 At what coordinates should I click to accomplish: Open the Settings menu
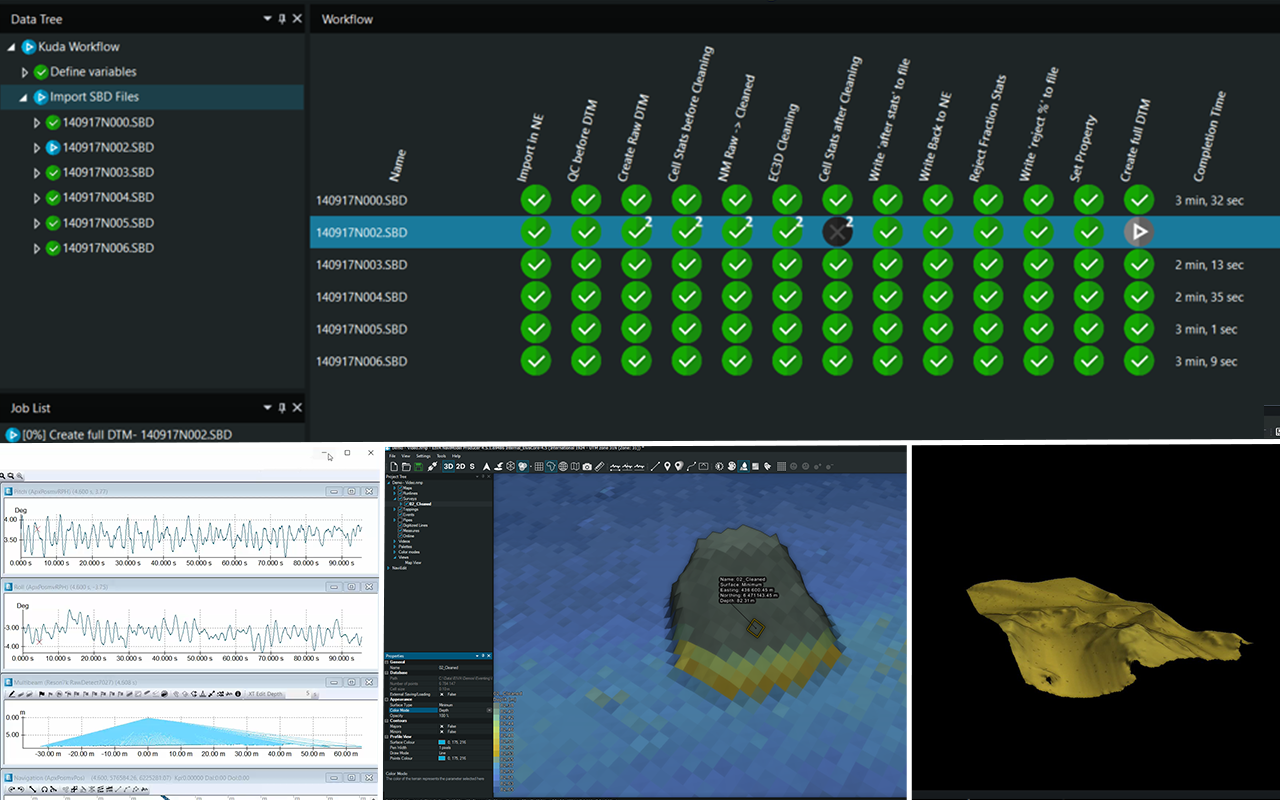coord(423,456)
